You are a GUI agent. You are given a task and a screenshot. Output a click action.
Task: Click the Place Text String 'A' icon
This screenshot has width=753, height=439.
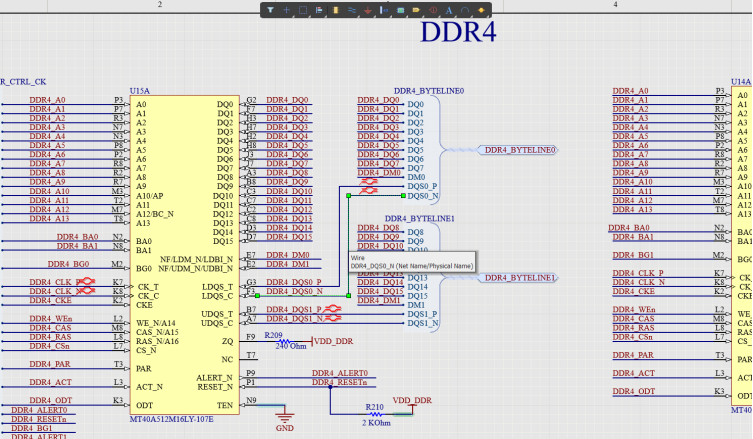[x=449, y=10]
